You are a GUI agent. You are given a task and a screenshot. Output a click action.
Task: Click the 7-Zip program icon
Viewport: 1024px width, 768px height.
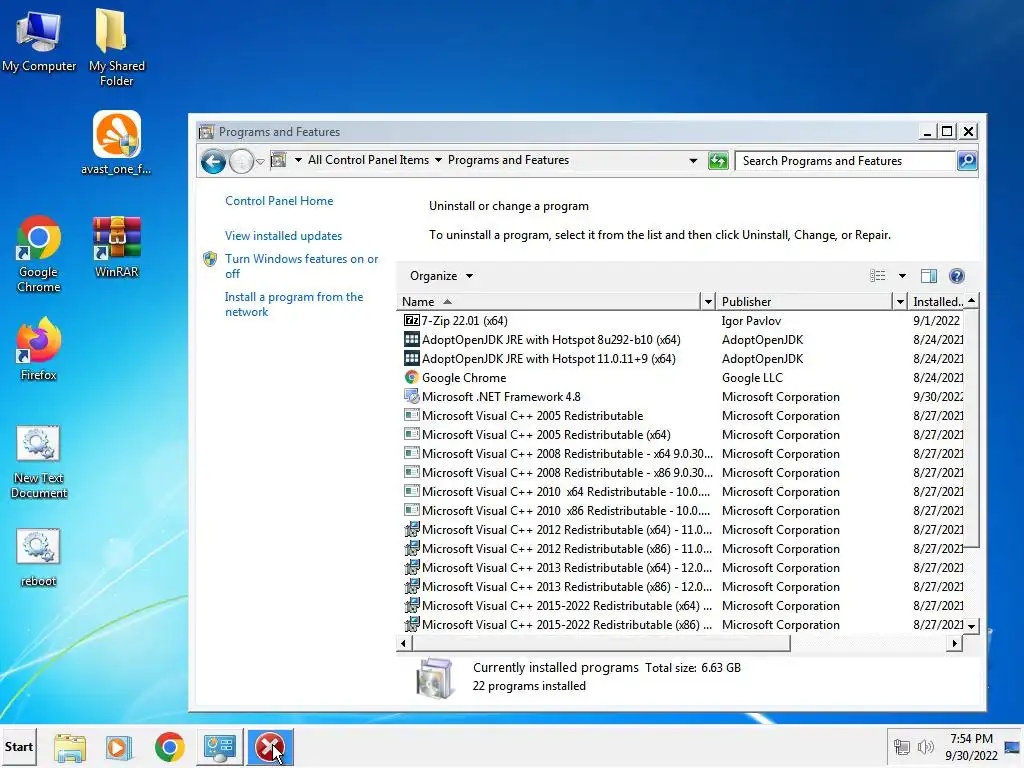pos(411,321)
